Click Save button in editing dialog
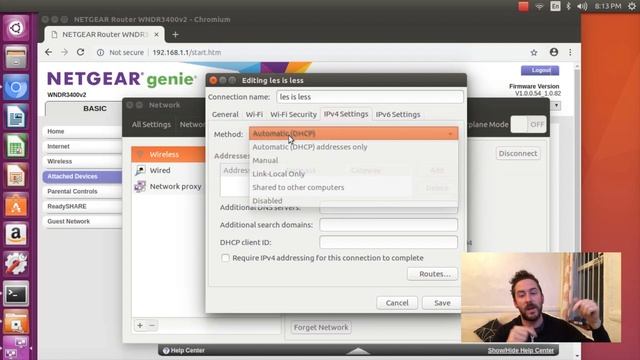This screenshot has height=360, width=640. click(x=442, y=303)
